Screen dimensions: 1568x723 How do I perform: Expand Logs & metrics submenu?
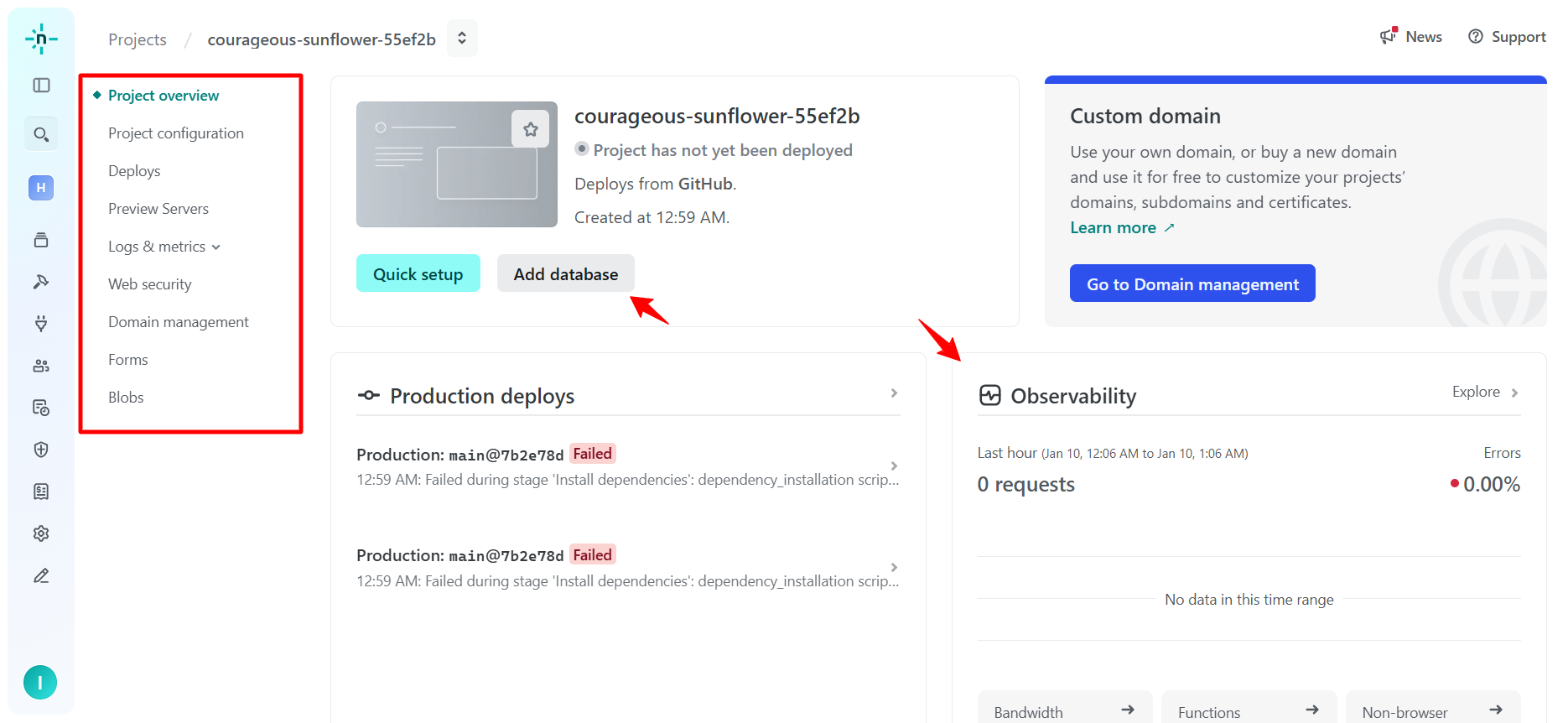click(x=216, y=247)
